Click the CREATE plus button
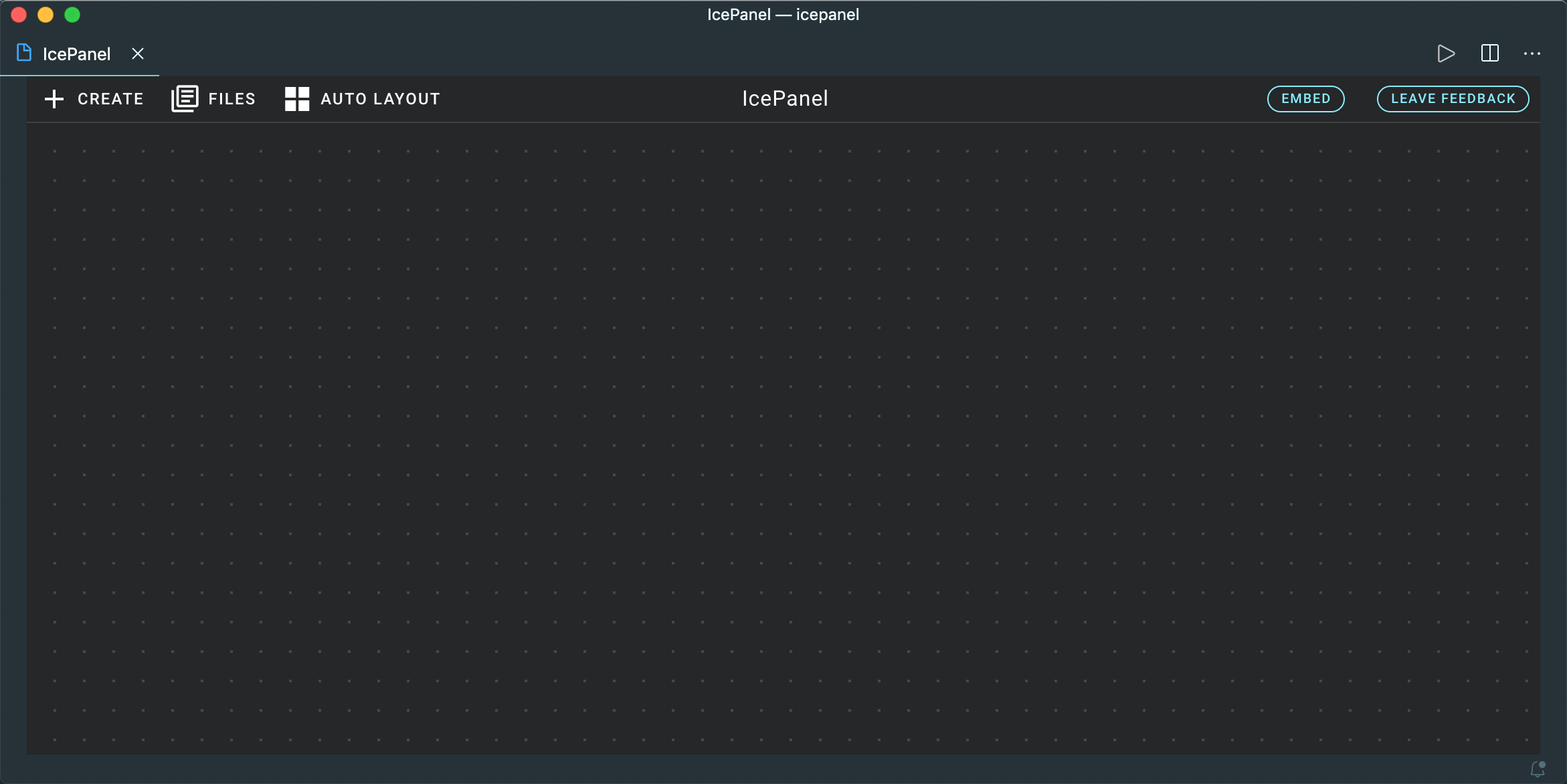Image resolution: width=1567 pixels, height=784 pixels. pos(94,99)
